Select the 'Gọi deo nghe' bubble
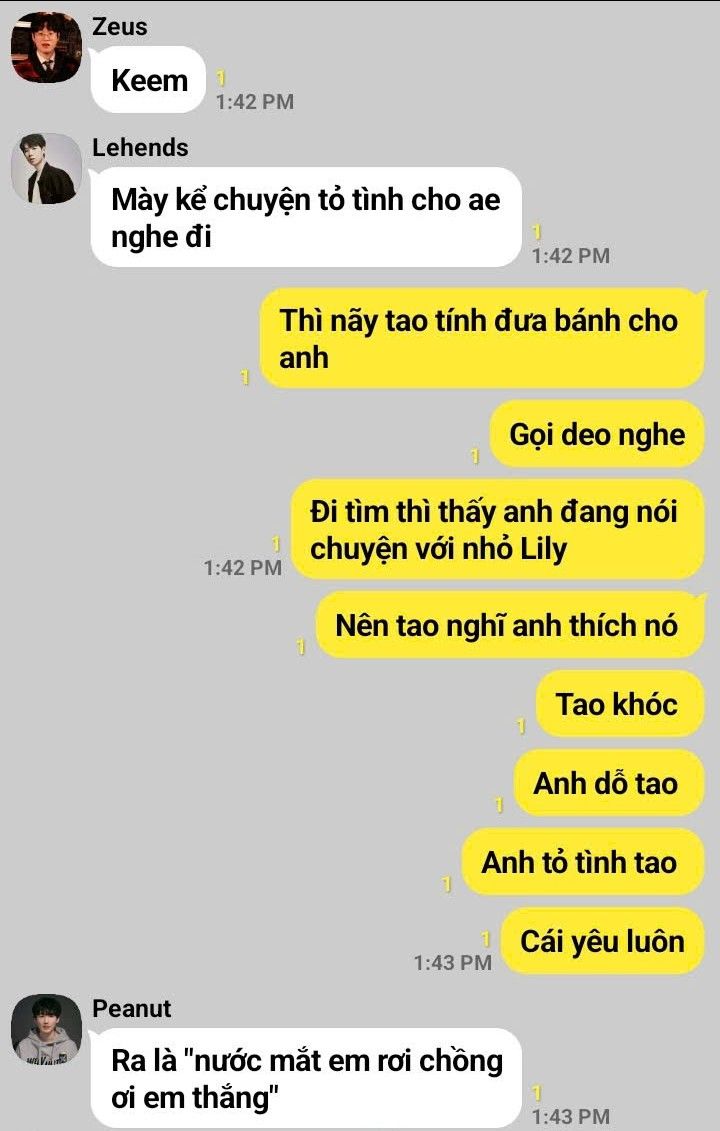The height and width of the screenshot is (1131, 720). 597,434
